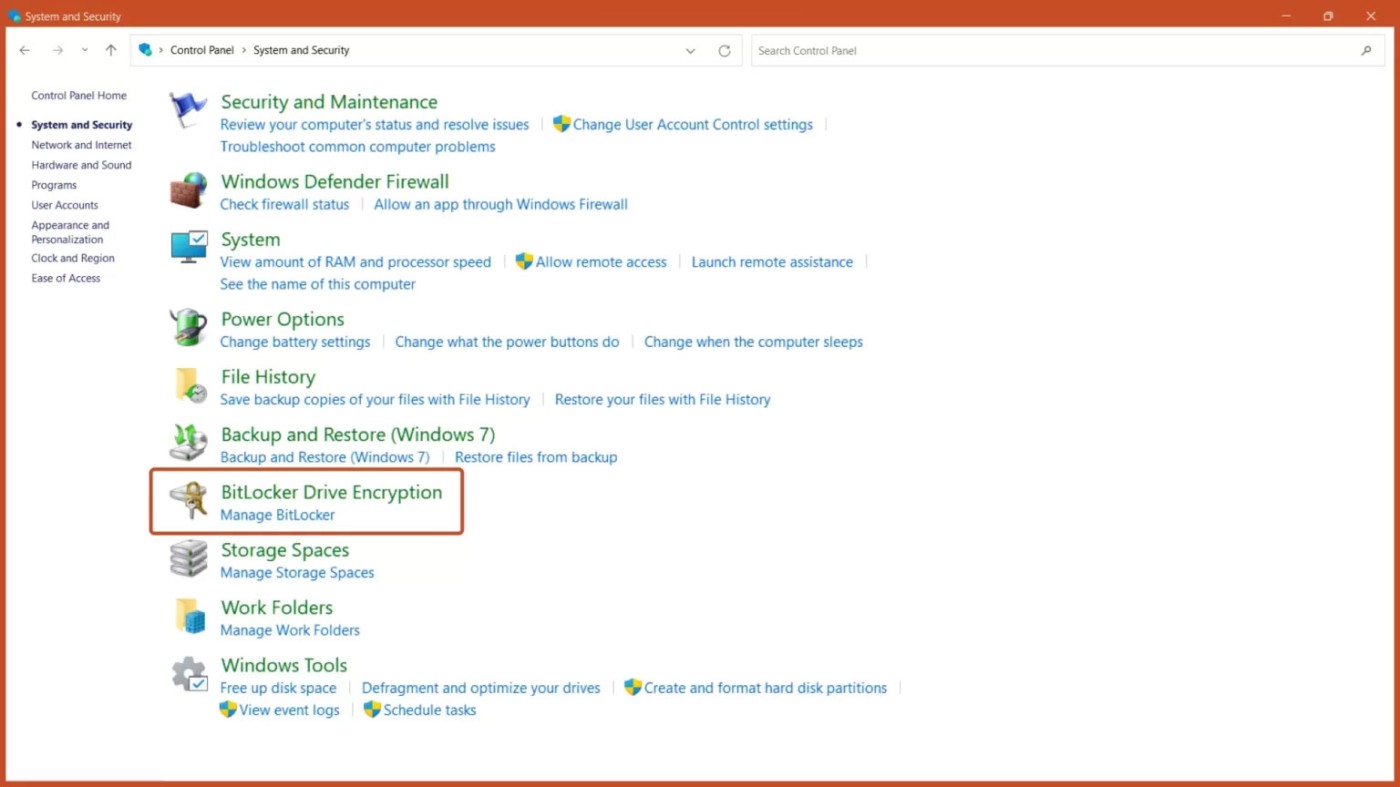Refresh the Control Panel view

[724, 51]
